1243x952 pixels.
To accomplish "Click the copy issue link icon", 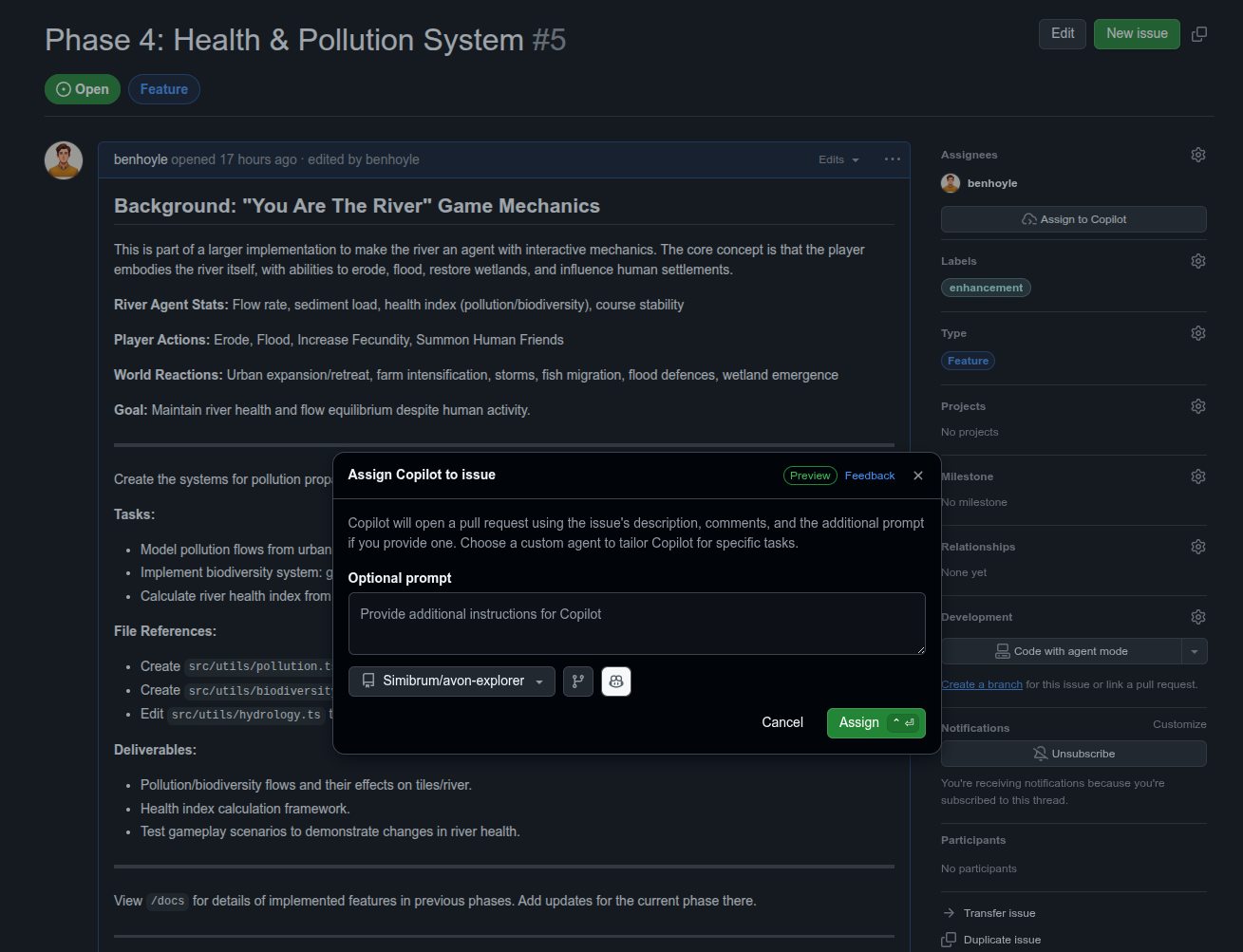I will 1199,34.
